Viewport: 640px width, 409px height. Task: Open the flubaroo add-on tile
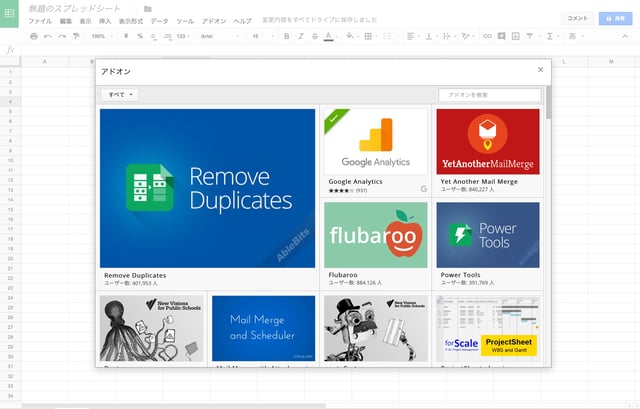(376, 235)
